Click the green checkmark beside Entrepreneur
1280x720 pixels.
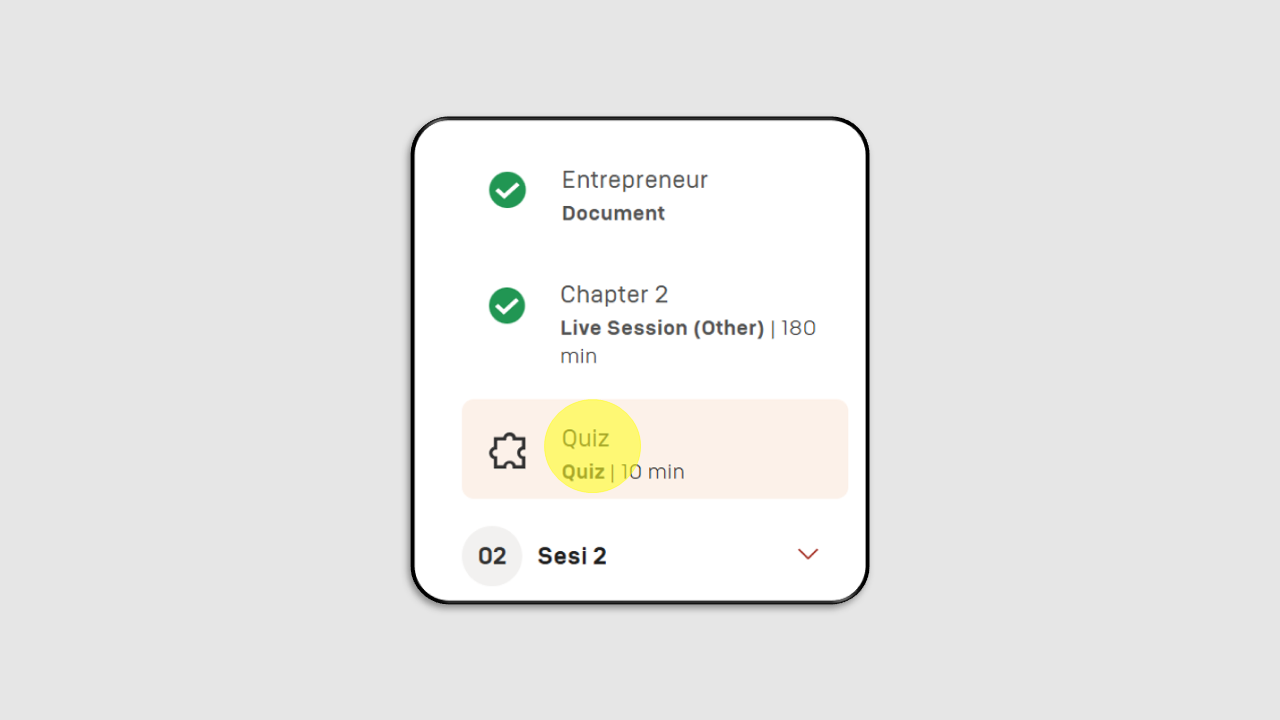(x=507, y=190)
